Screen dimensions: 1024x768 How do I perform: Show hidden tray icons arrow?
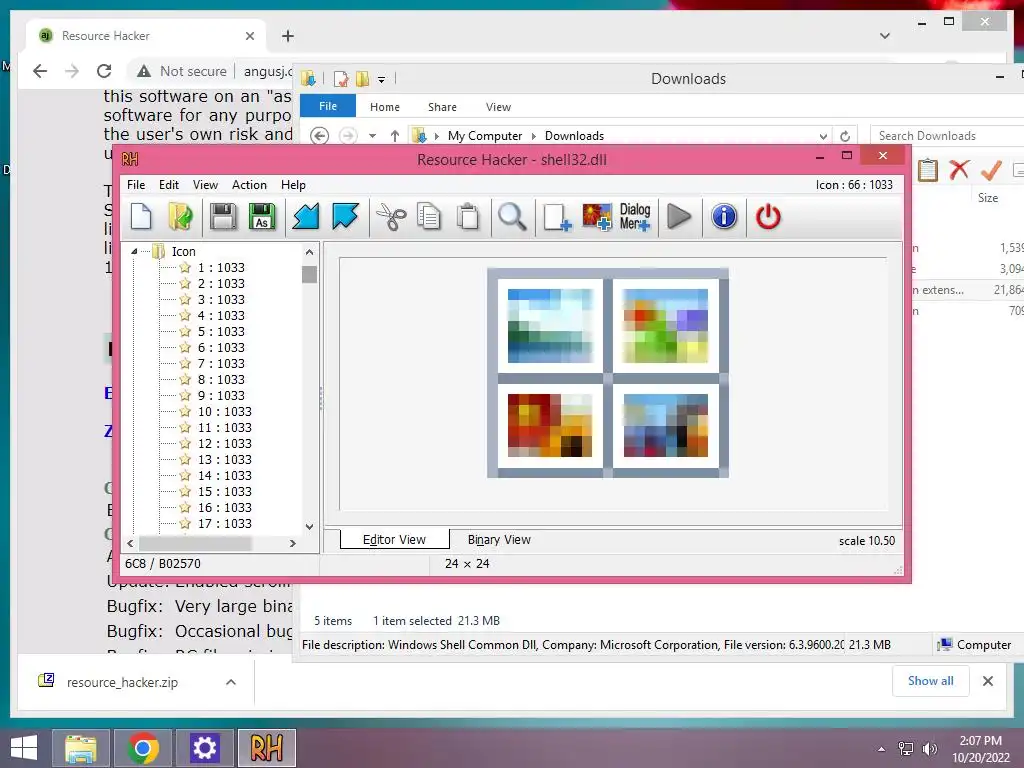pos(882,749)
